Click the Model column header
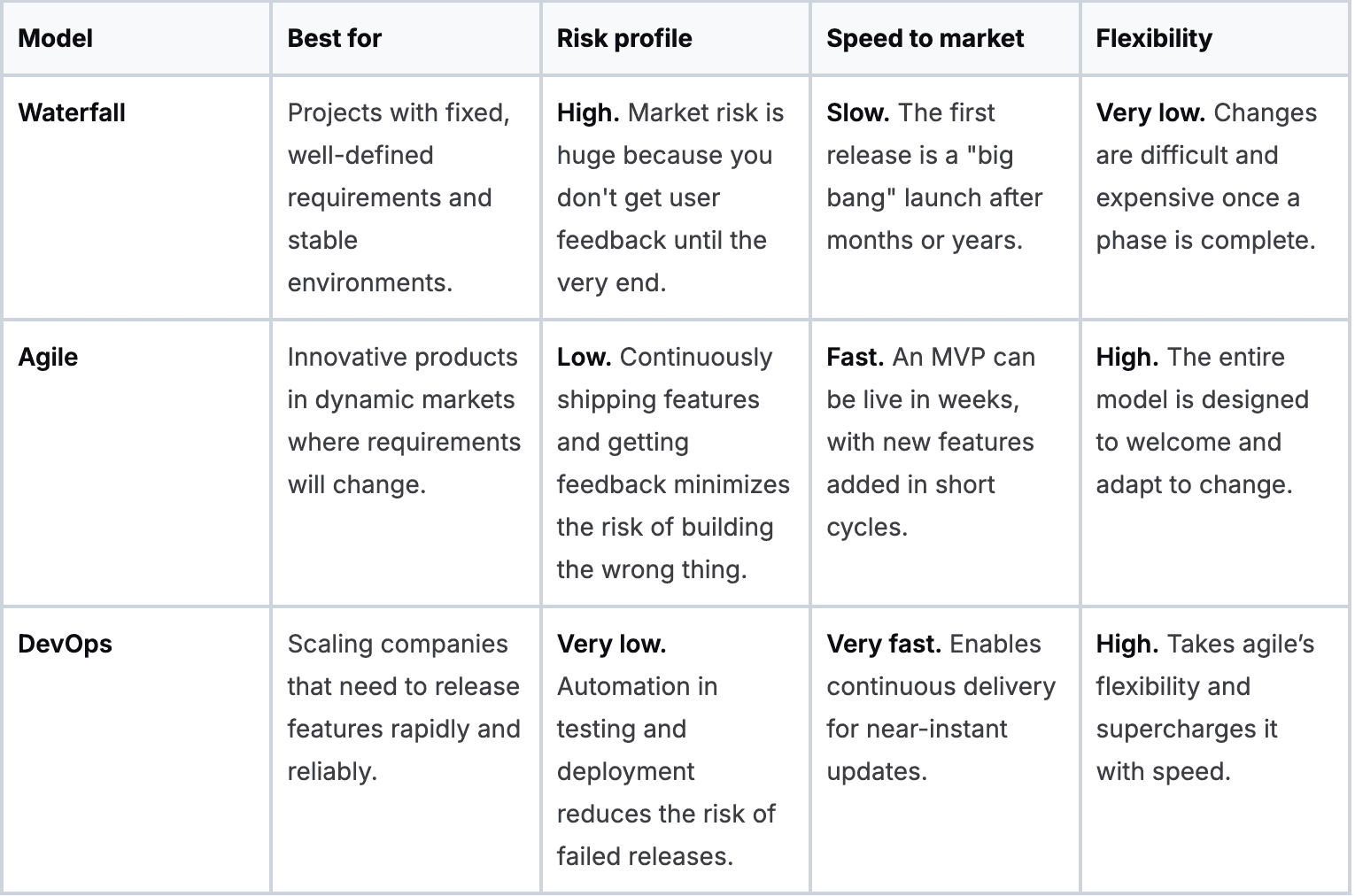 coord(56,38)
